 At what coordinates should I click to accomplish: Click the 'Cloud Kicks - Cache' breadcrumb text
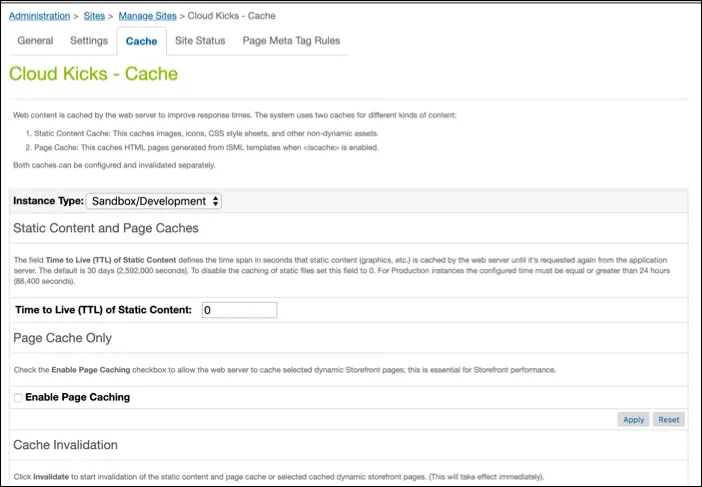pyautogui.click(x=231, y=16)
